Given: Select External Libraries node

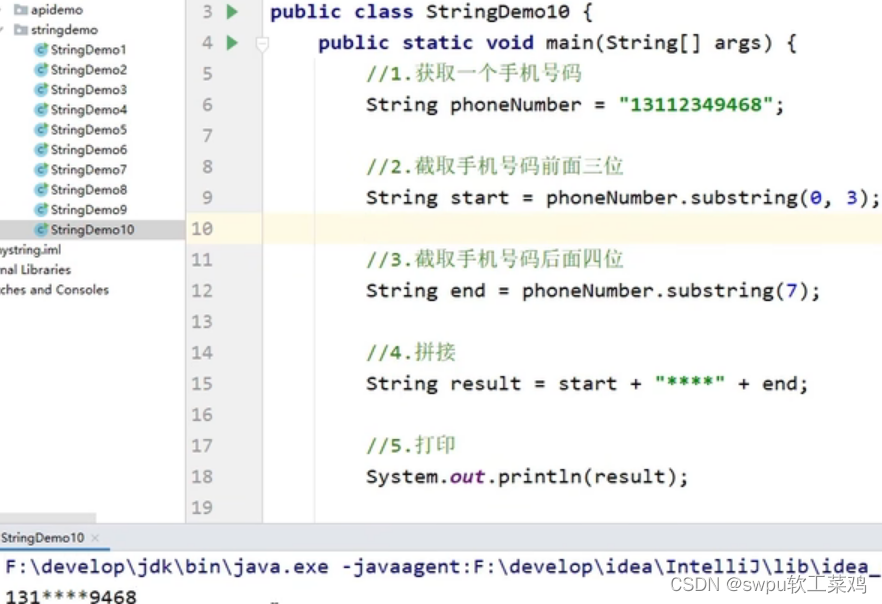Looking at the screenshot, I should point(35,270).
